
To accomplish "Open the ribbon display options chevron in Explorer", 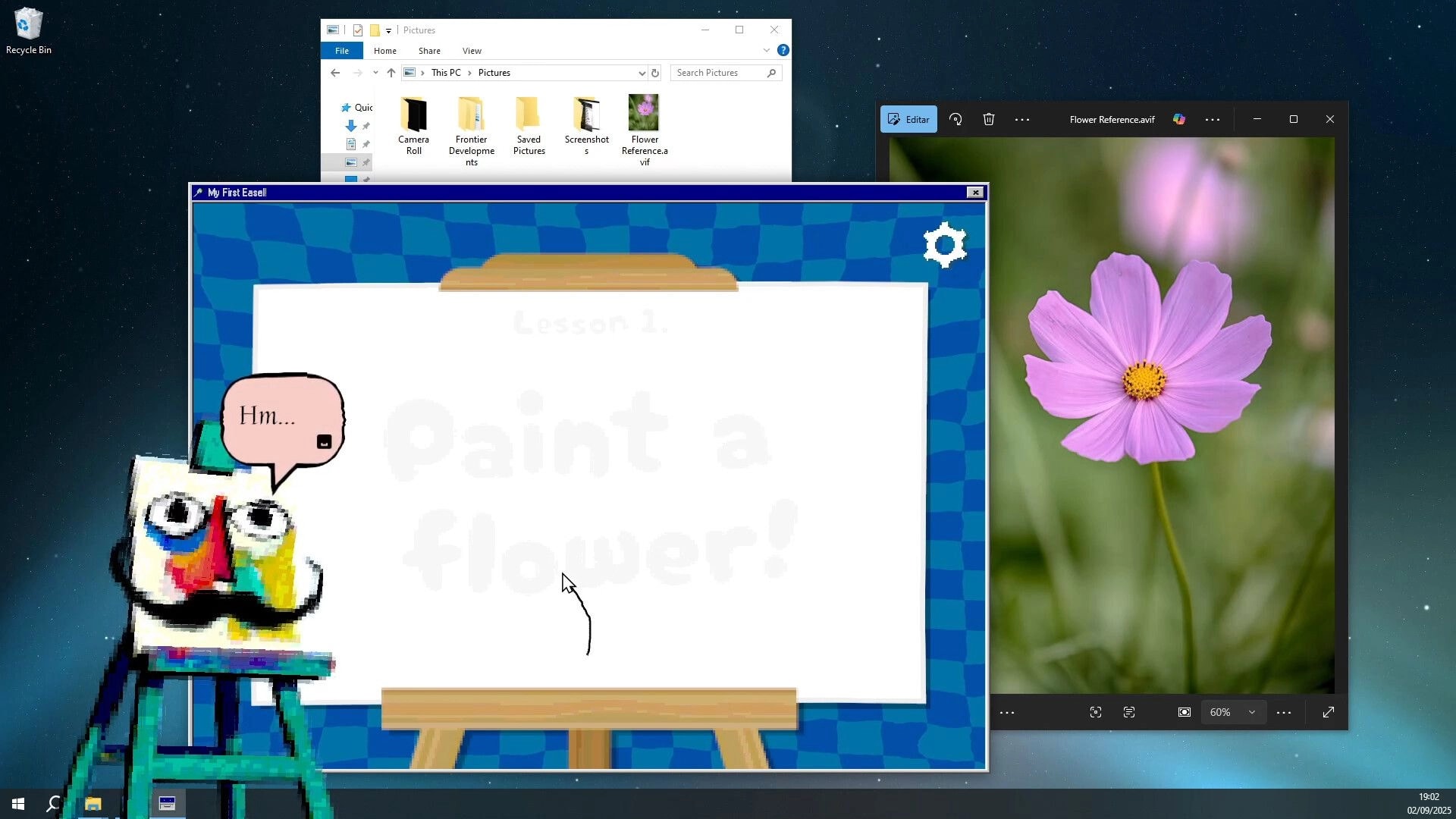I will [767, 50].
